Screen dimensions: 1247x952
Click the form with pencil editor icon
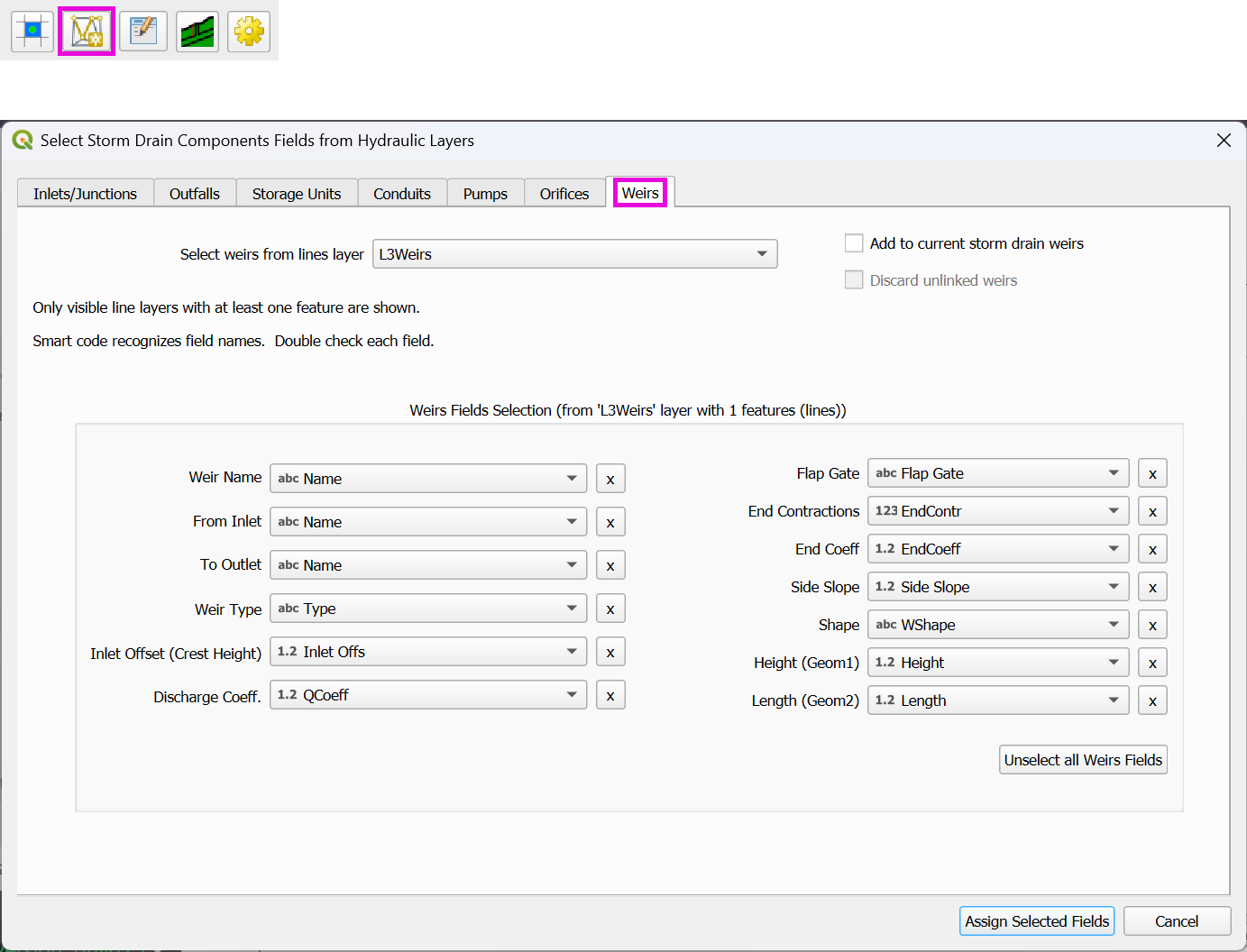click(x=142, y=32)
